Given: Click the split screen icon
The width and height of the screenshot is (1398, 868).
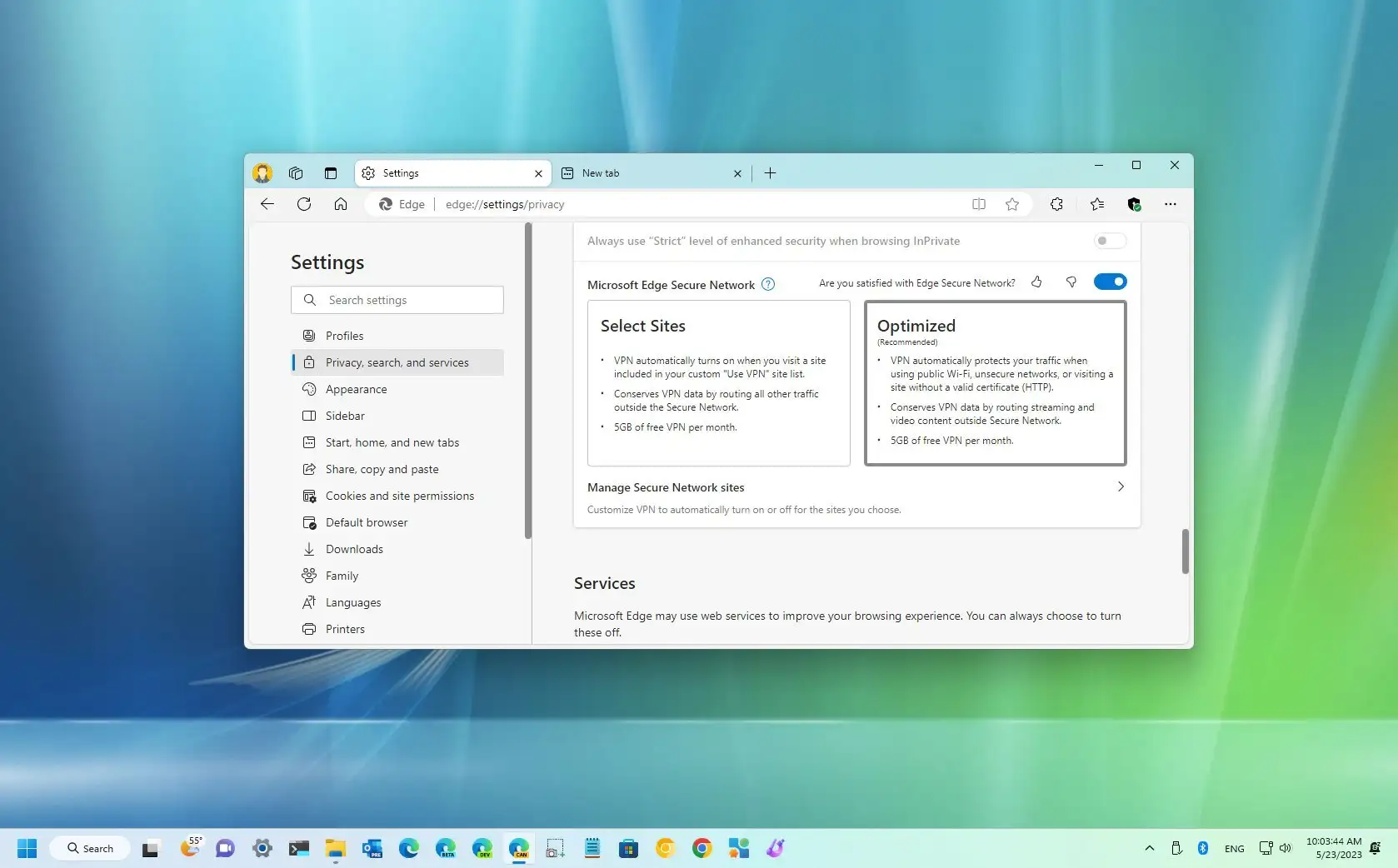Looking at the screenshot, I should [978, 204].
